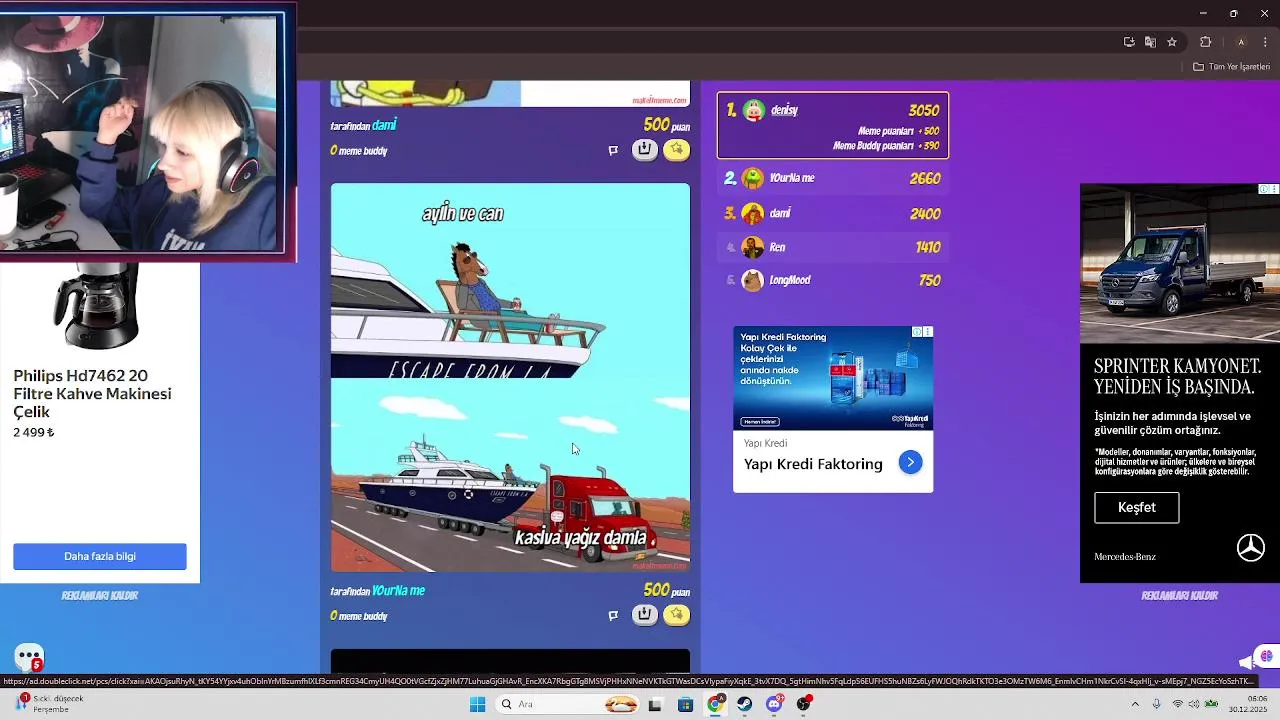The width and height of the screenshot is (1280, 720).
Task: Click 'REKLAMLARI KALDIR' under the left ad
Action: click(x=100, y=595)
